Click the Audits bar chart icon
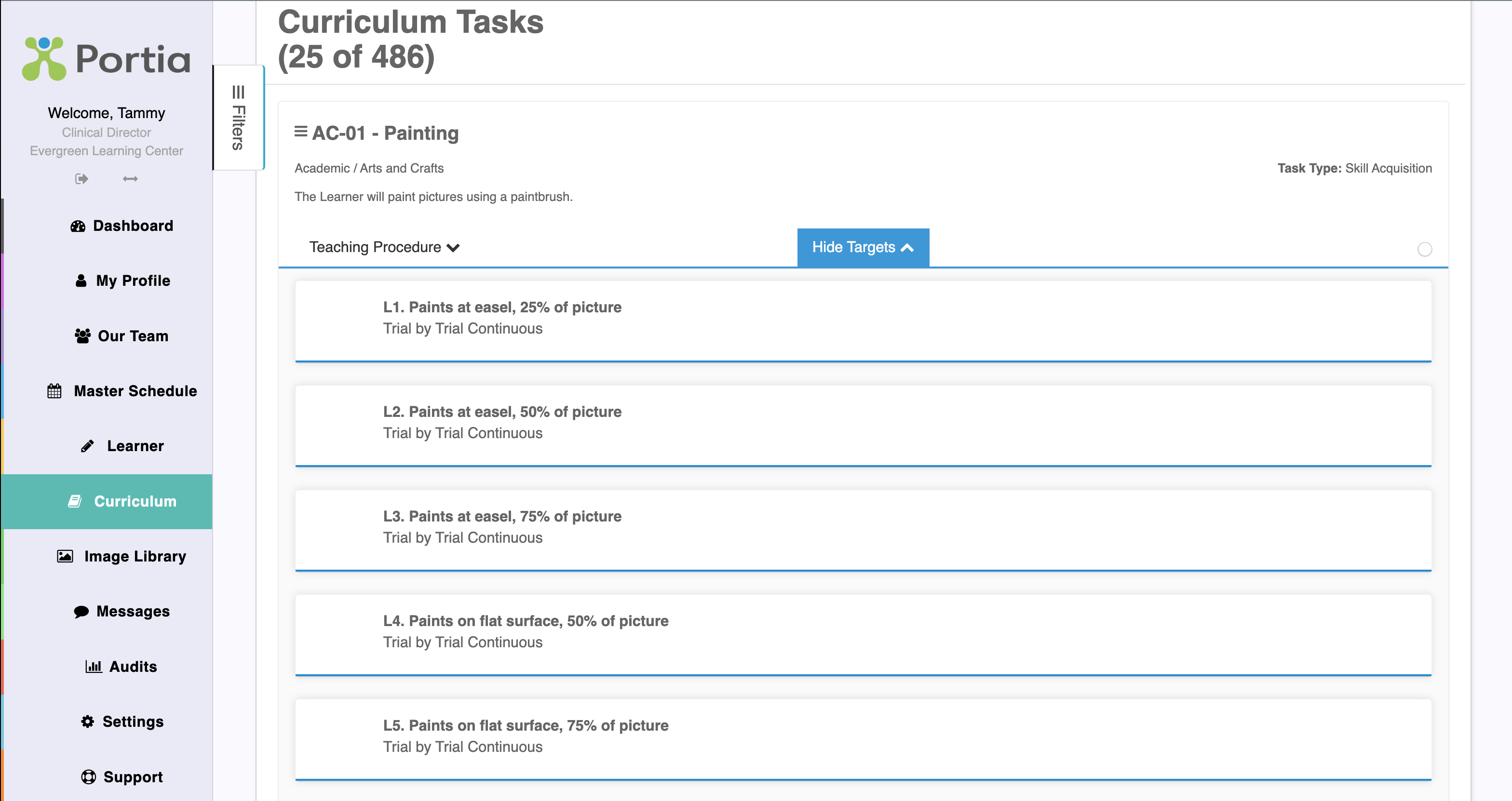1512x801 pixels. point(94,667)
